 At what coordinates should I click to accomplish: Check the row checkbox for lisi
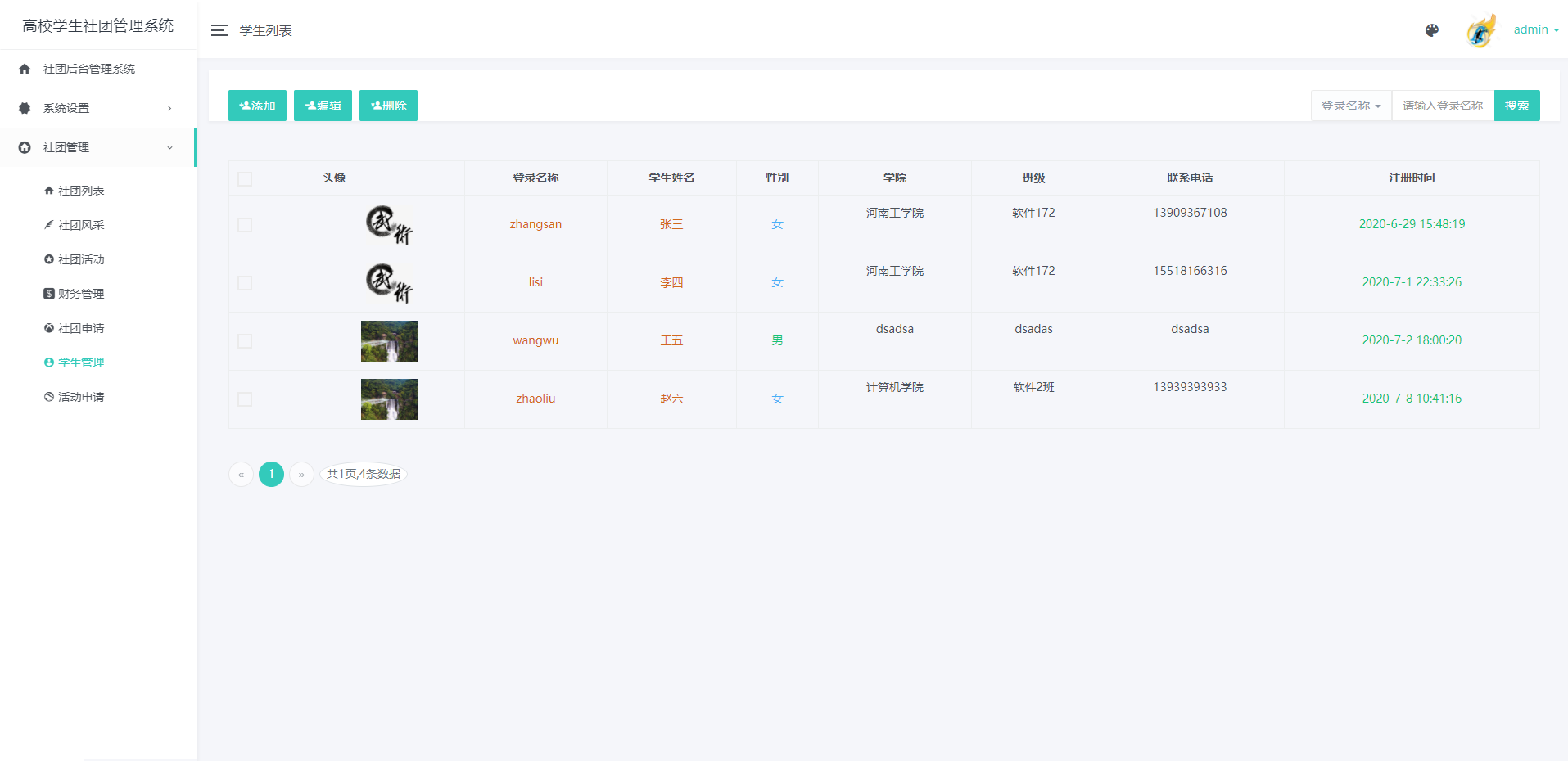pos(245,283)
